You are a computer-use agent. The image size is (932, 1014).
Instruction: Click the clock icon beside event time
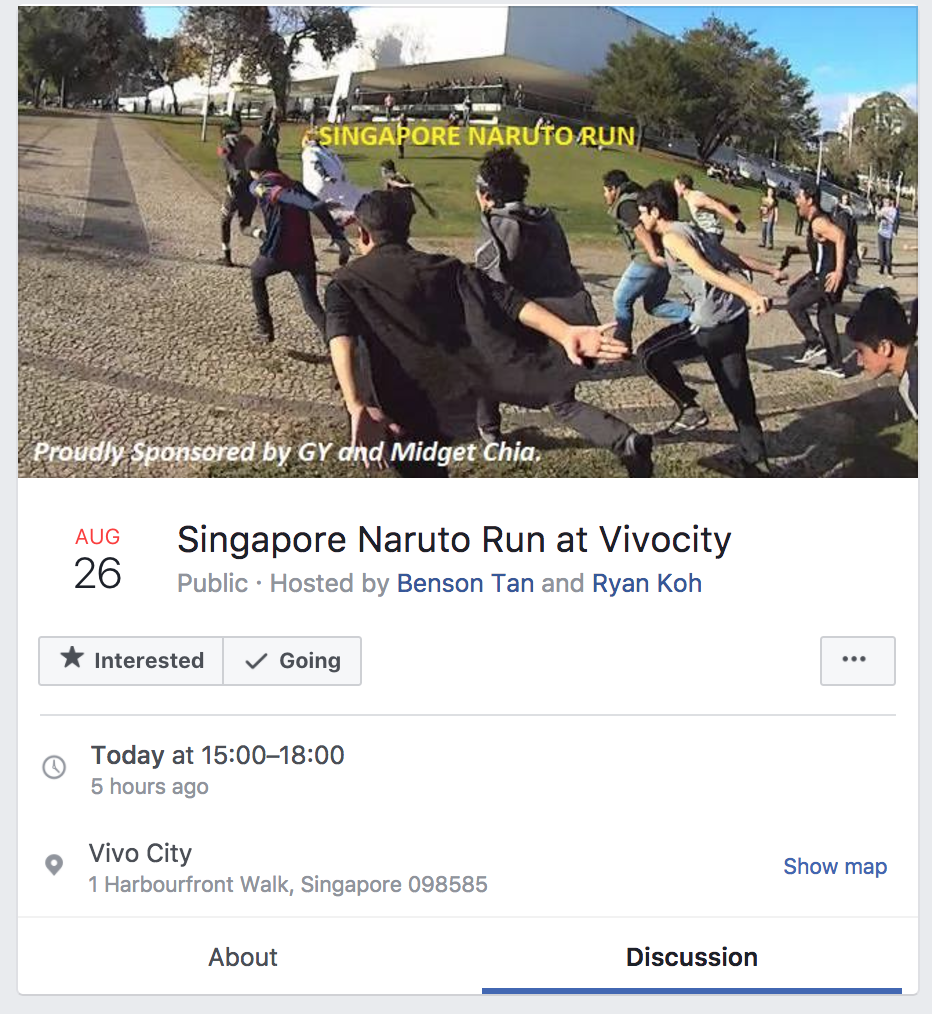[54, 768]
